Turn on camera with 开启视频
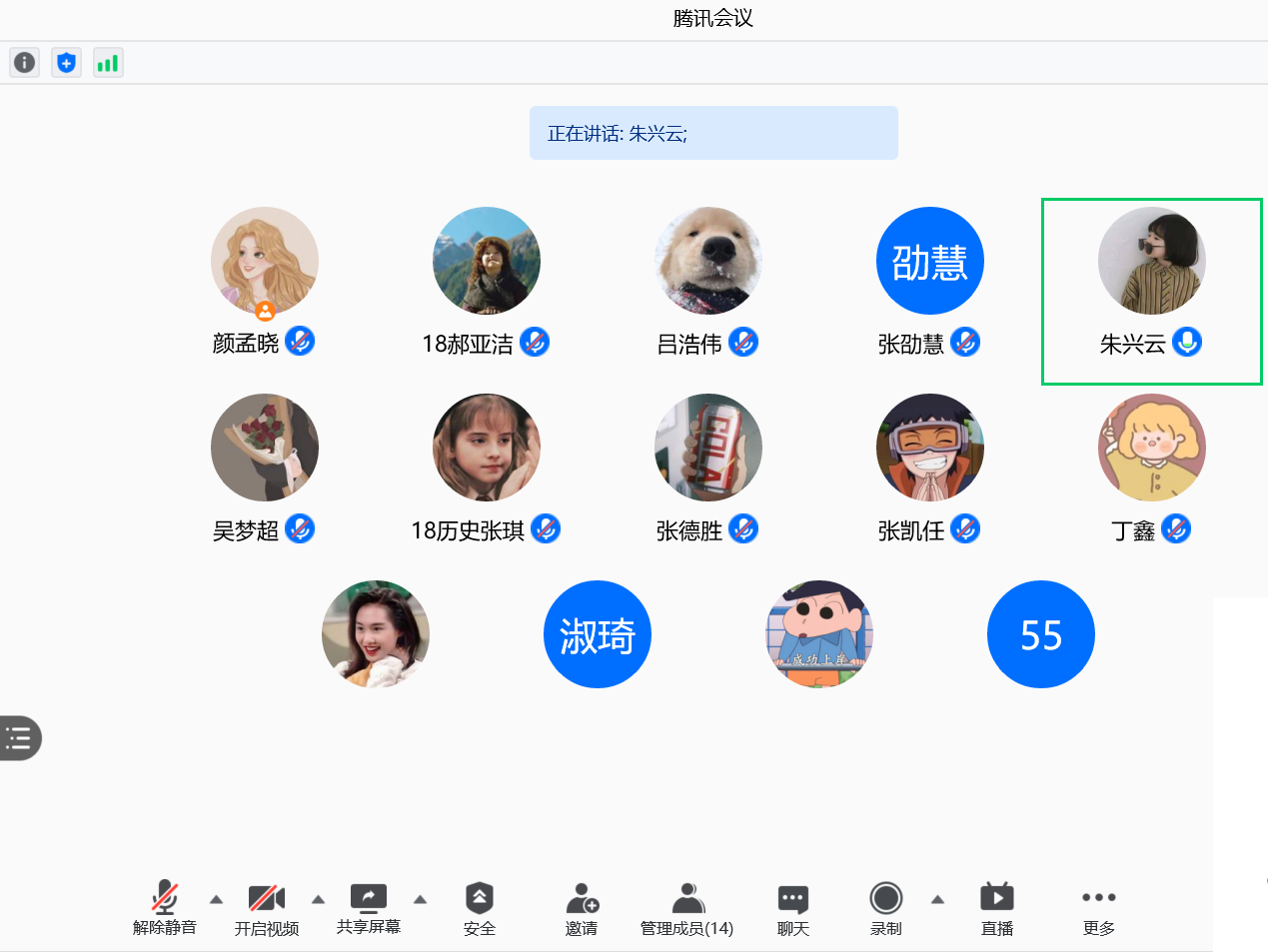The image size is (1268, 952). [x=267, y=908]
